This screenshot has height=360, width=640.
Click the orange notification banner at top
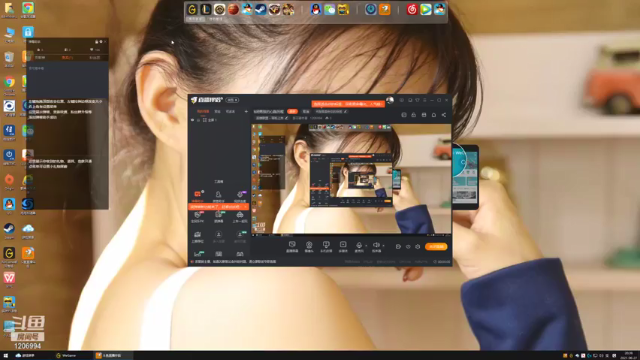tap(348, 104)
